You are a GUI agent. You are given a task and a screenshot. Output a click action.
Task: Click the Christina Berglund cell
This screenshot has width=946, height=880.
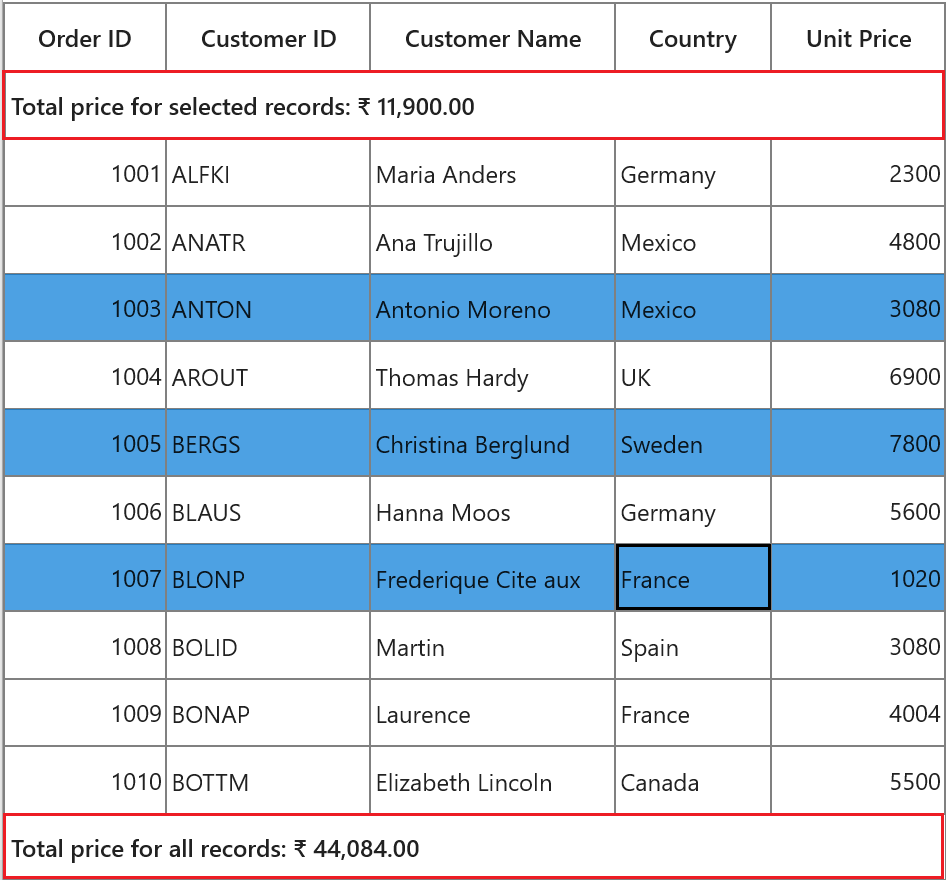492,443
